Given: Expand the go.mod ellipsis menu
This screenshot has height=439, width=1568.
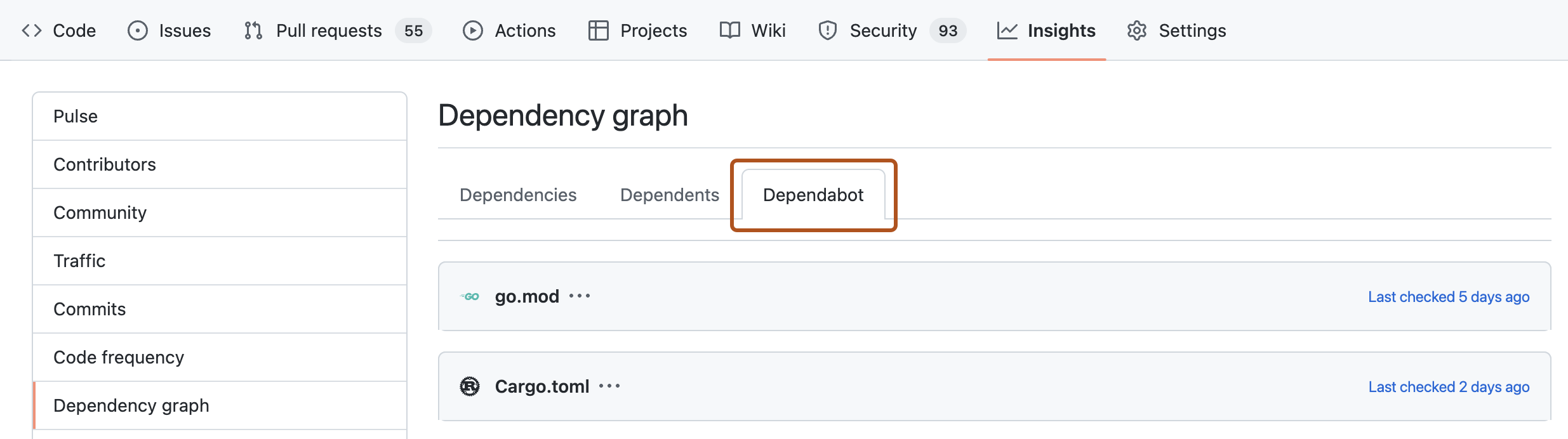Looking at the screenshot, I should [580, 296].
